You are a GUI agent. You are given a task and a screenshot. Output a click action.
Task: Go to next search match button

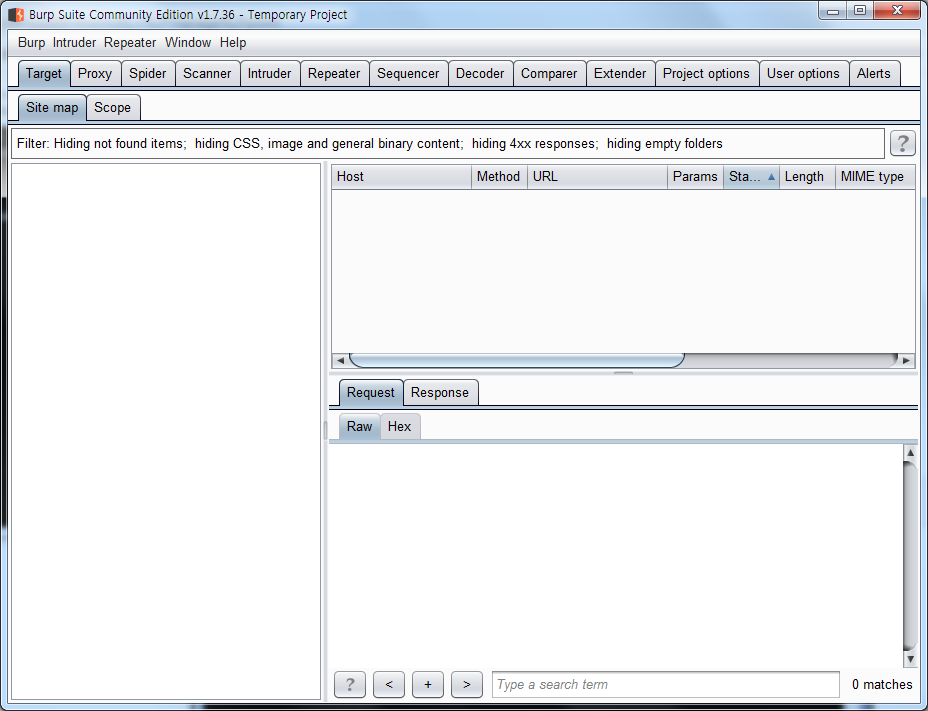[x=467, y=684]
